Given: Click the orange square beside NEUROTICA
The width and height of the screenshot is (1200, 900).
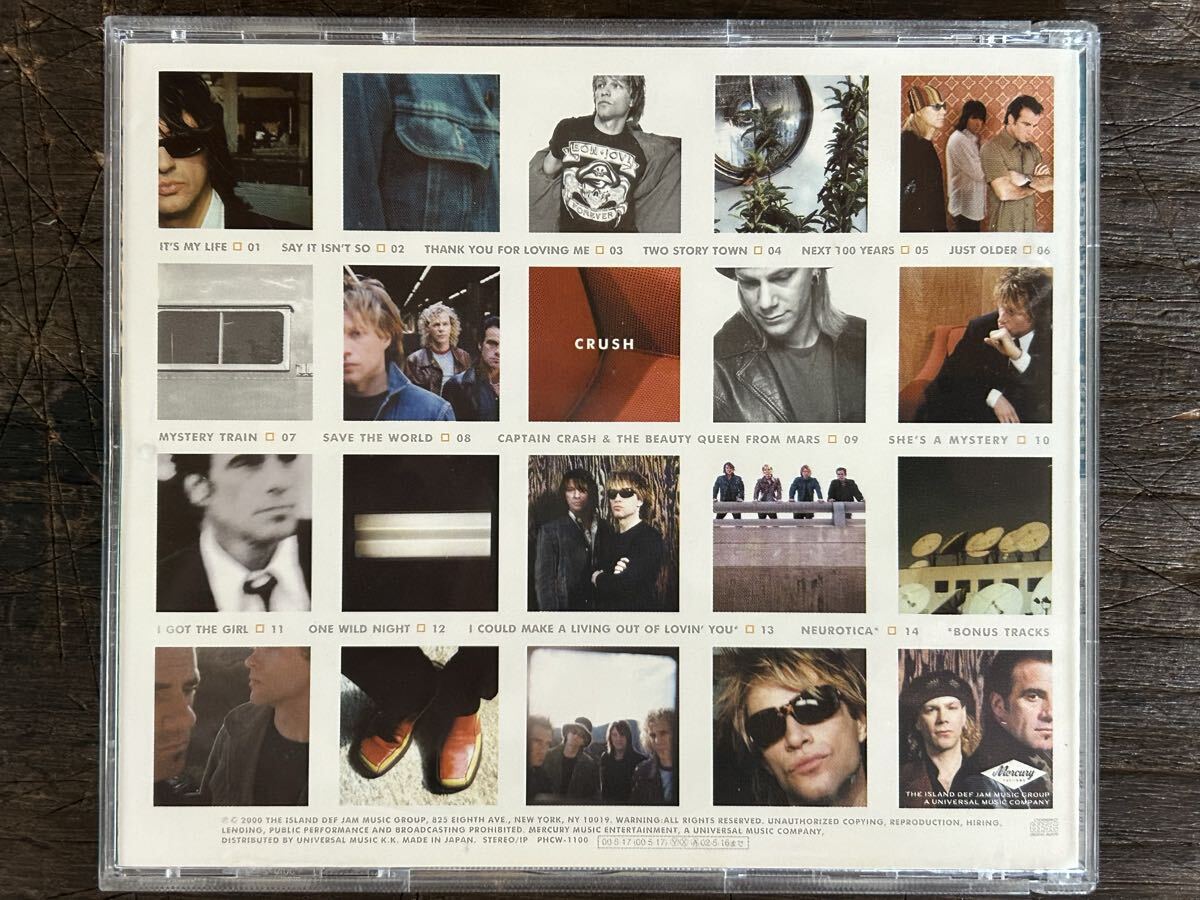Looking at the screenshot, I should point(890,630).
